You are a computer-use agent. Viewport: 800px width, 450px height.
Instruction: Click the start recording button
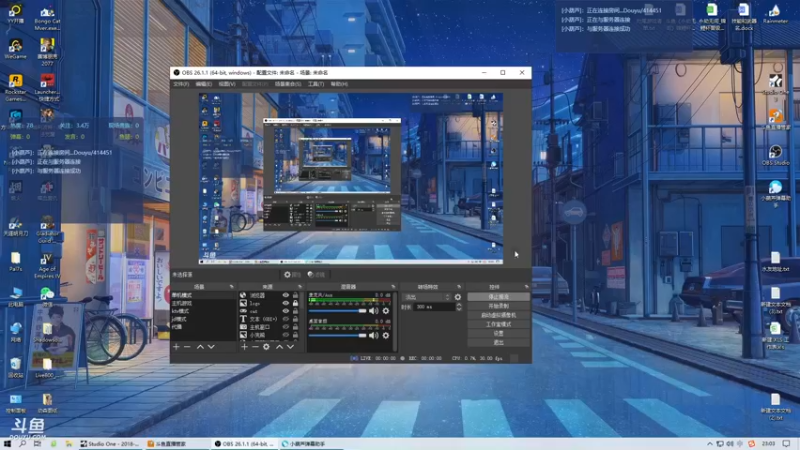(498, 306)
